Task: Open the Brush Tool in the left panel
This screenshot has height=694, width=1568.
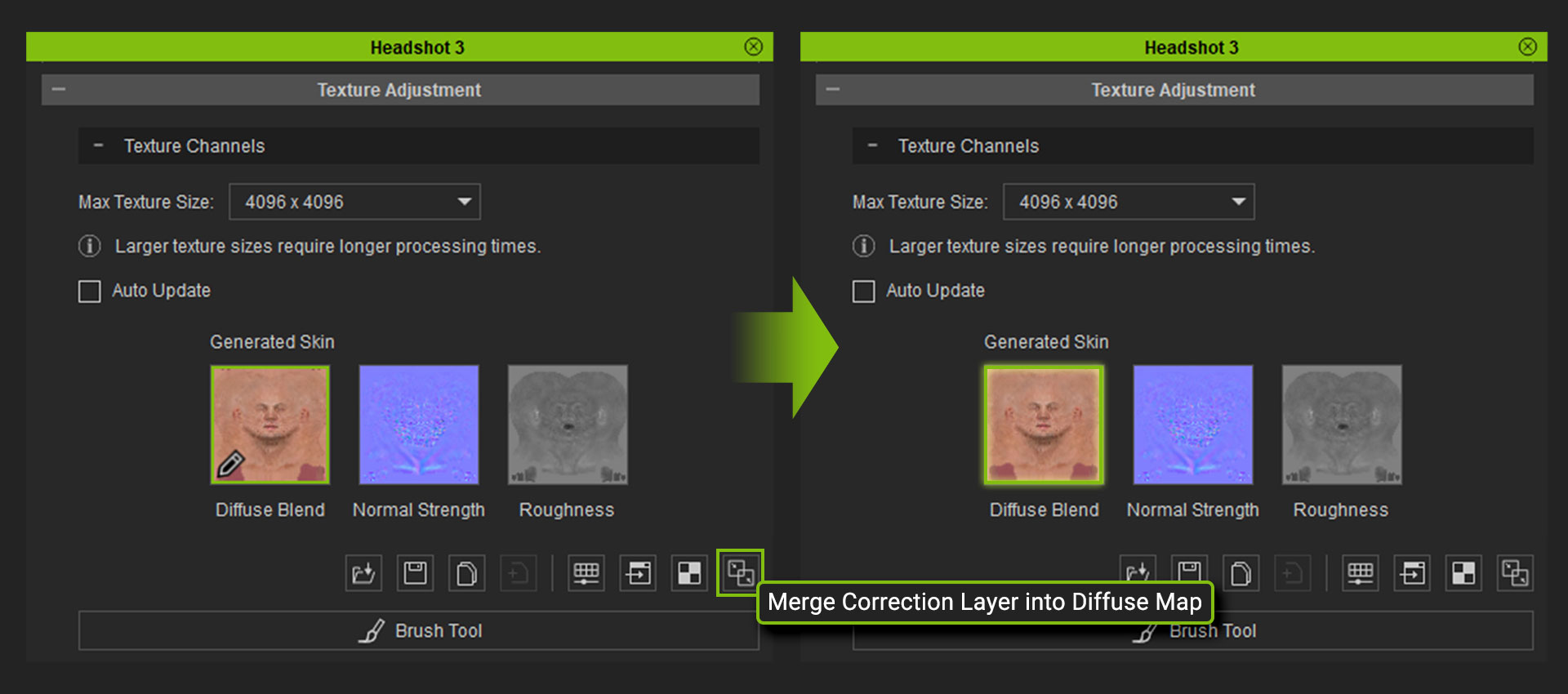Action: click(x=419, y=630)
